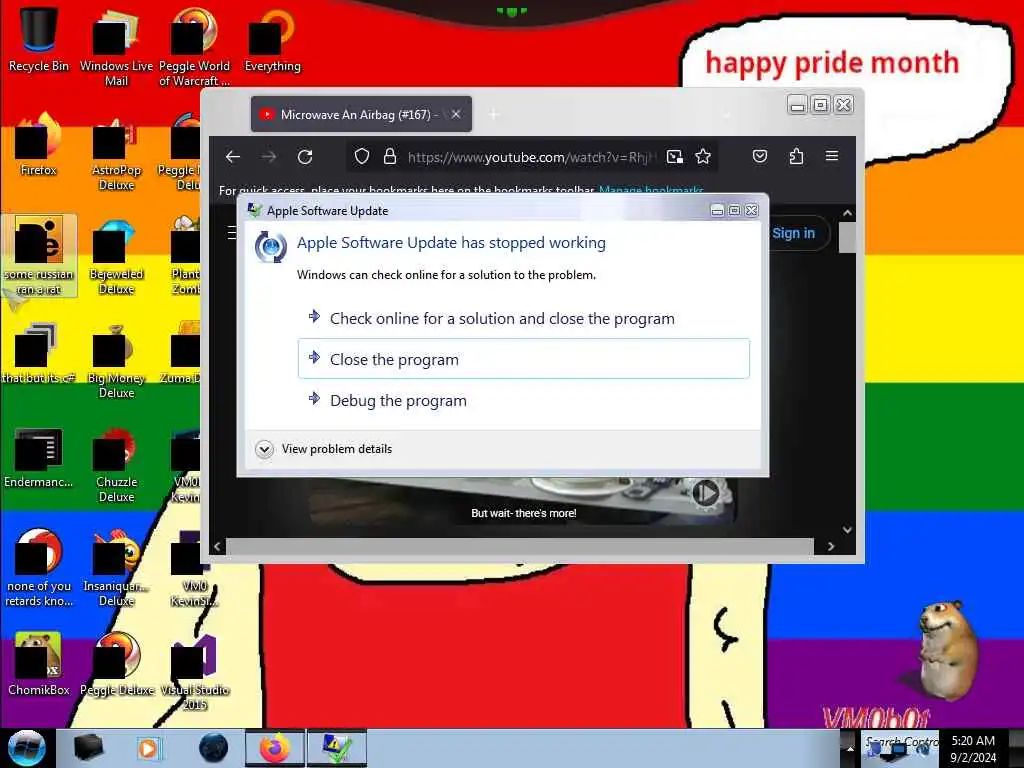This screenshot has width=1024, height=768.
Task: Open the media player taskbar icon
Action: point(148,748)
